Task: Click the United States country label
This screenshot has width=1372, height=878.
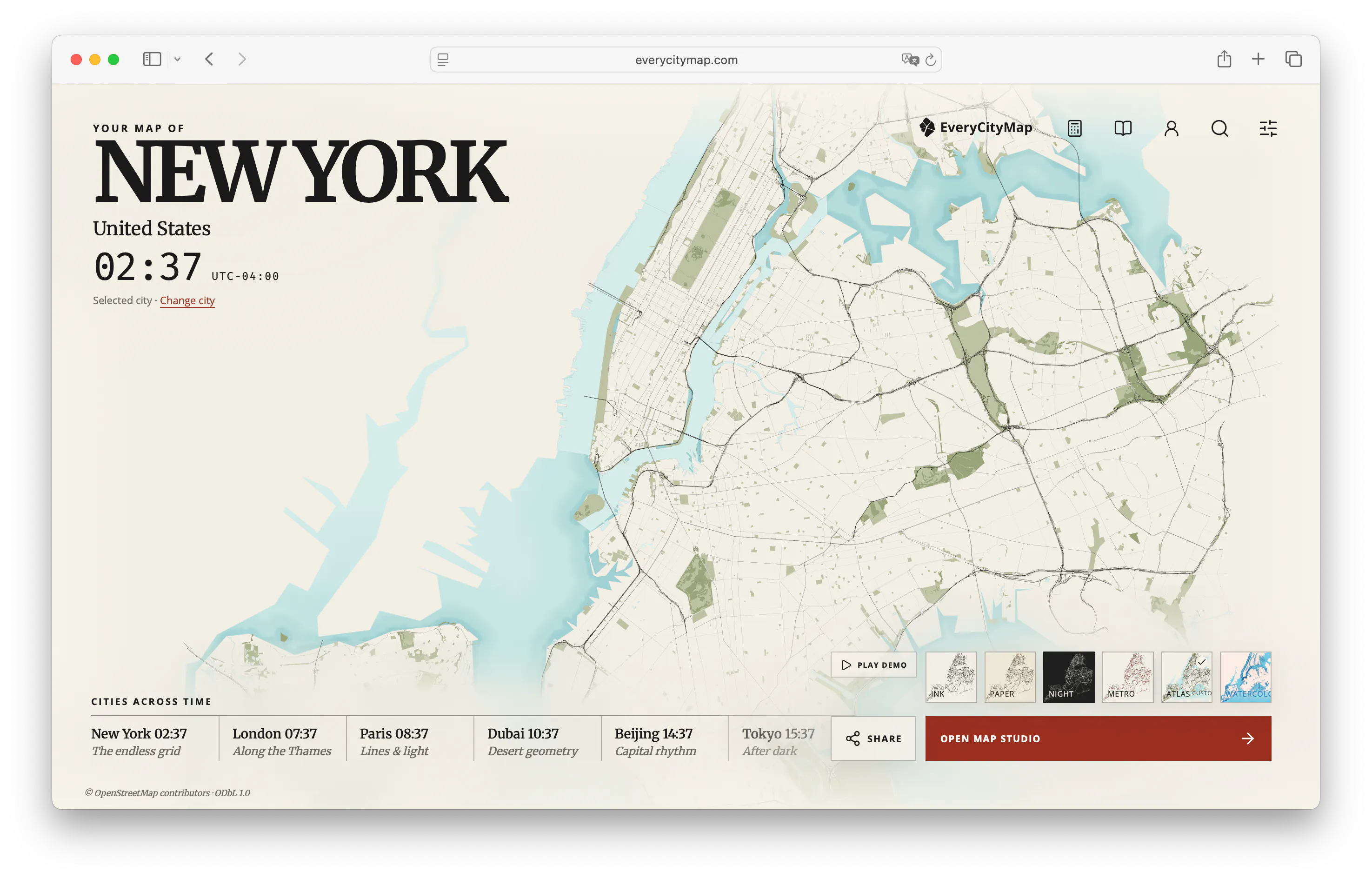Action: click(x=152, y=228)
